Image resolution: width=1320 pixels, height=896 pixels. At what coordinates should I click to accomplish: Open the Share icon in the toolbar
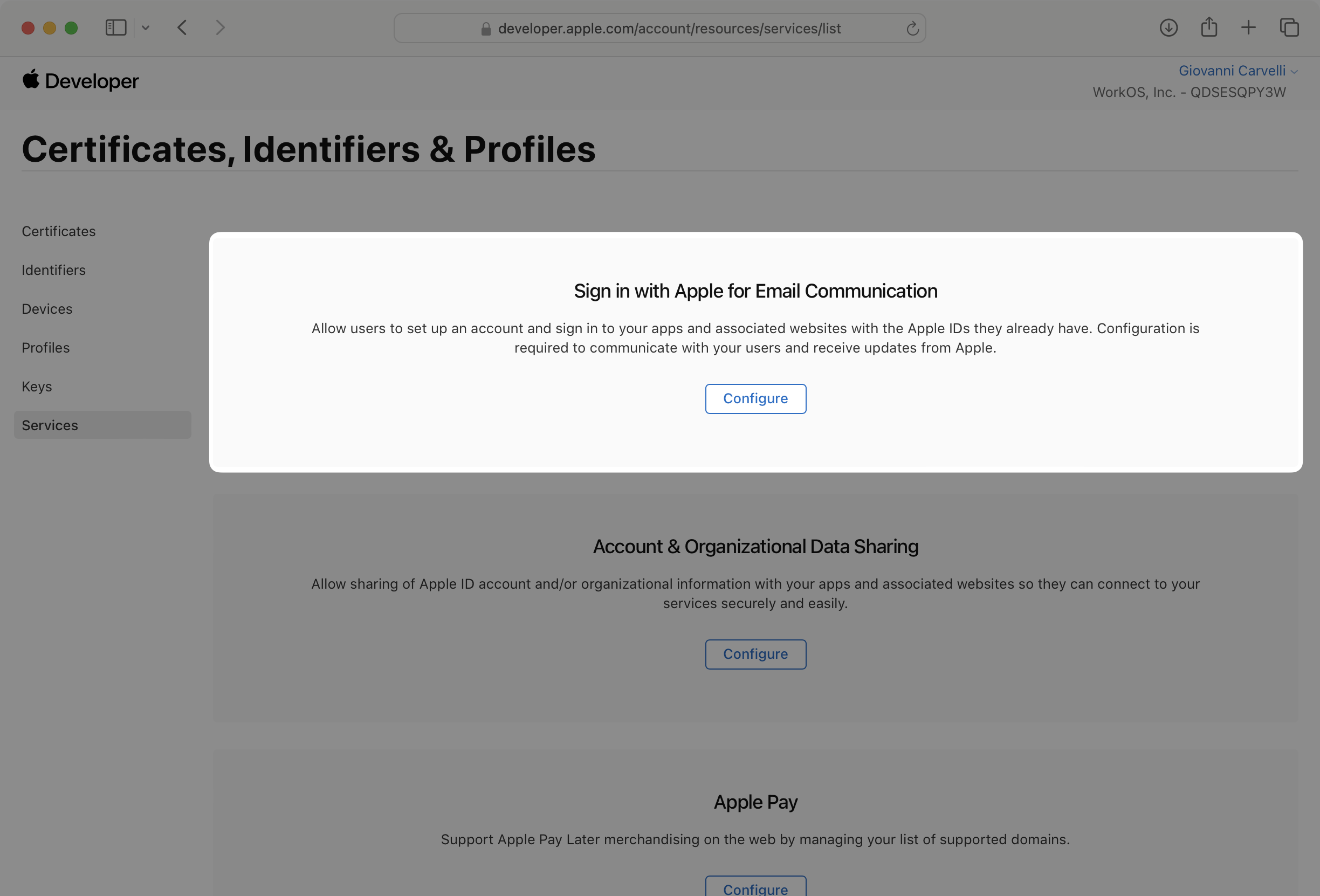(1209, 27)
